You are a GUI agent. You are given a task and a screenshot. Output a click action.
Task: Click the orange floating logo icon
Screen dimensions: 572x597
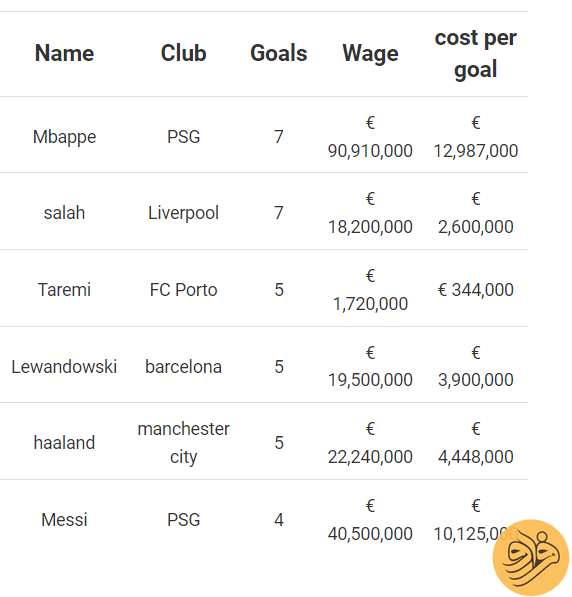coord(530,557)
